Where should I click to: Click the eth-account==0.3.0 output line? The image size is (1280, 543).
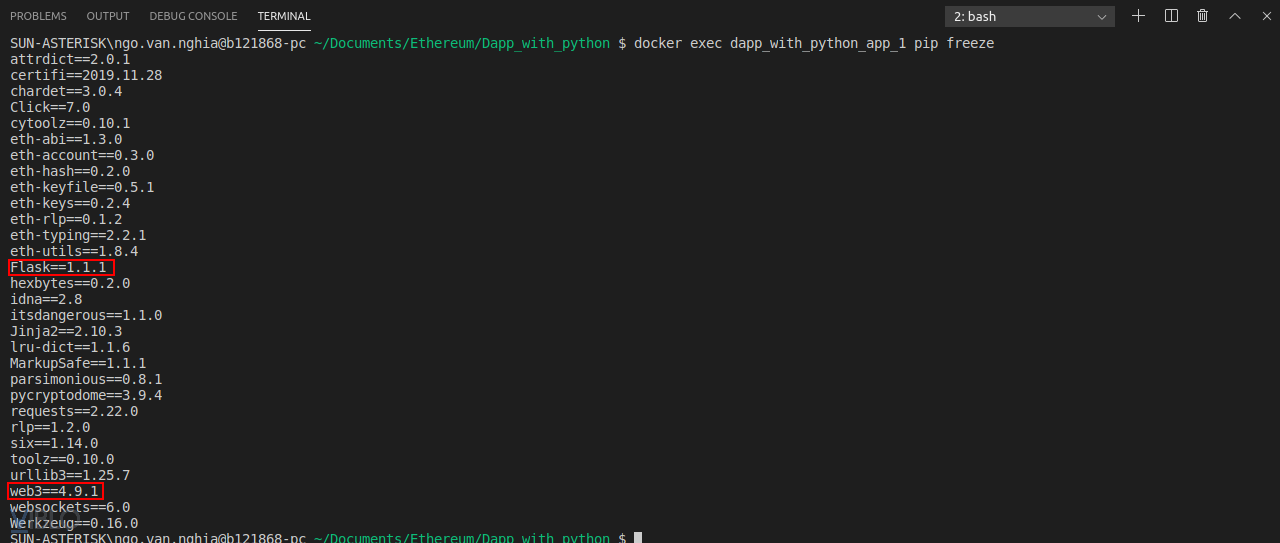click(x=82, y=155)
